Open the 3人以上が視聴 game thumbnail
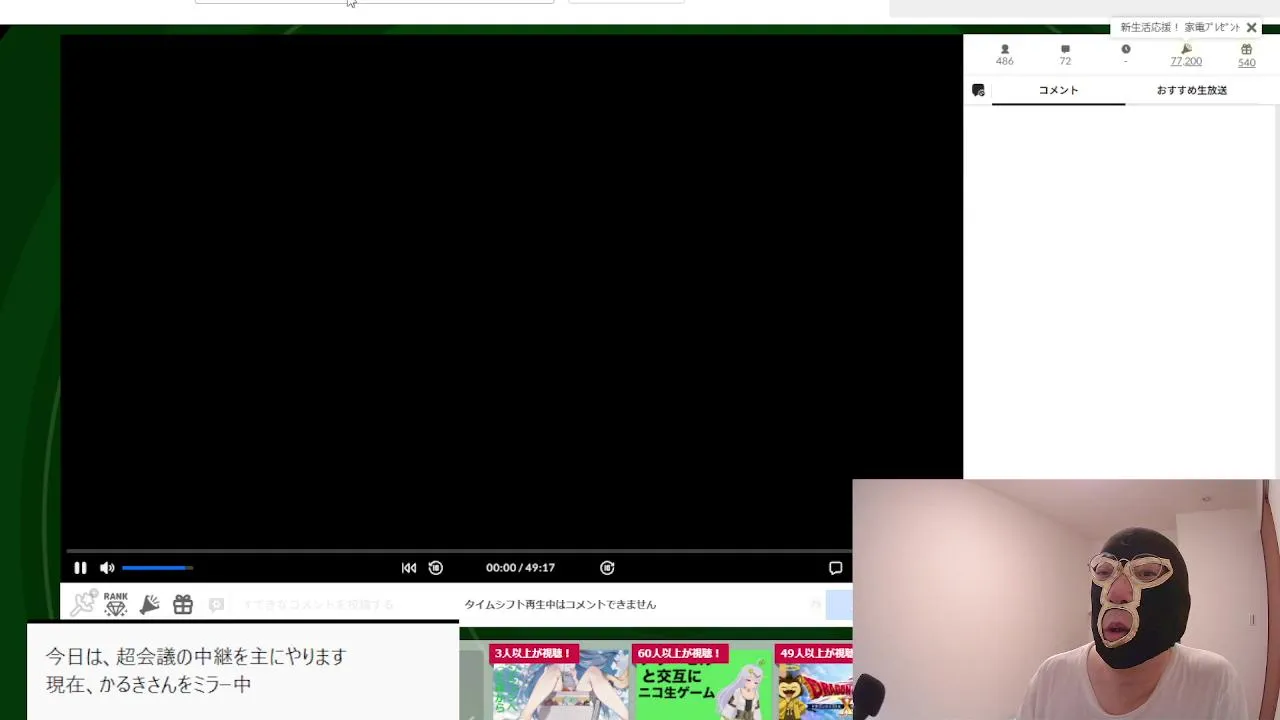 (560, 682)
